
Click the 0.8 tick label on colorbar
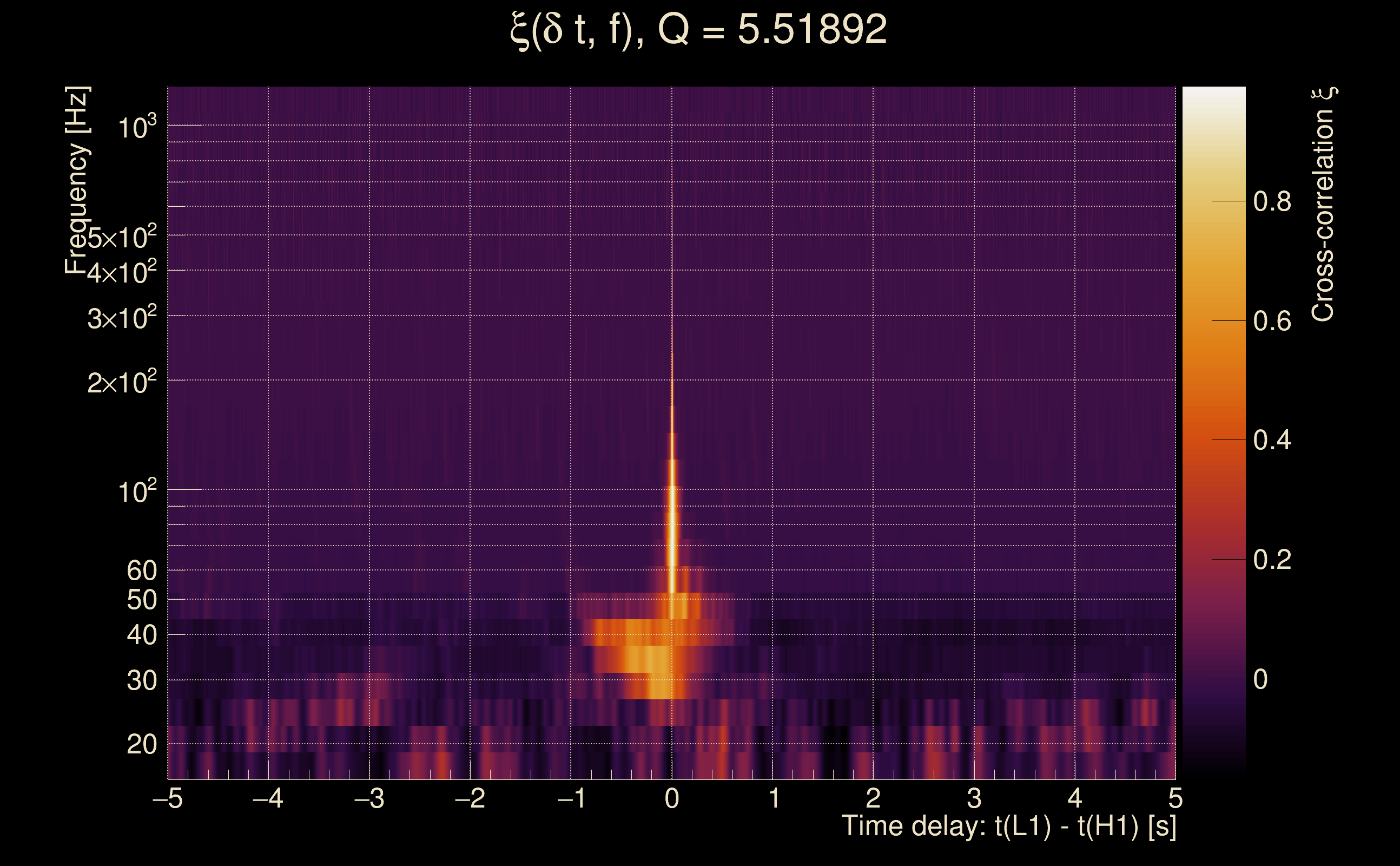click(x=1272, y=201)
